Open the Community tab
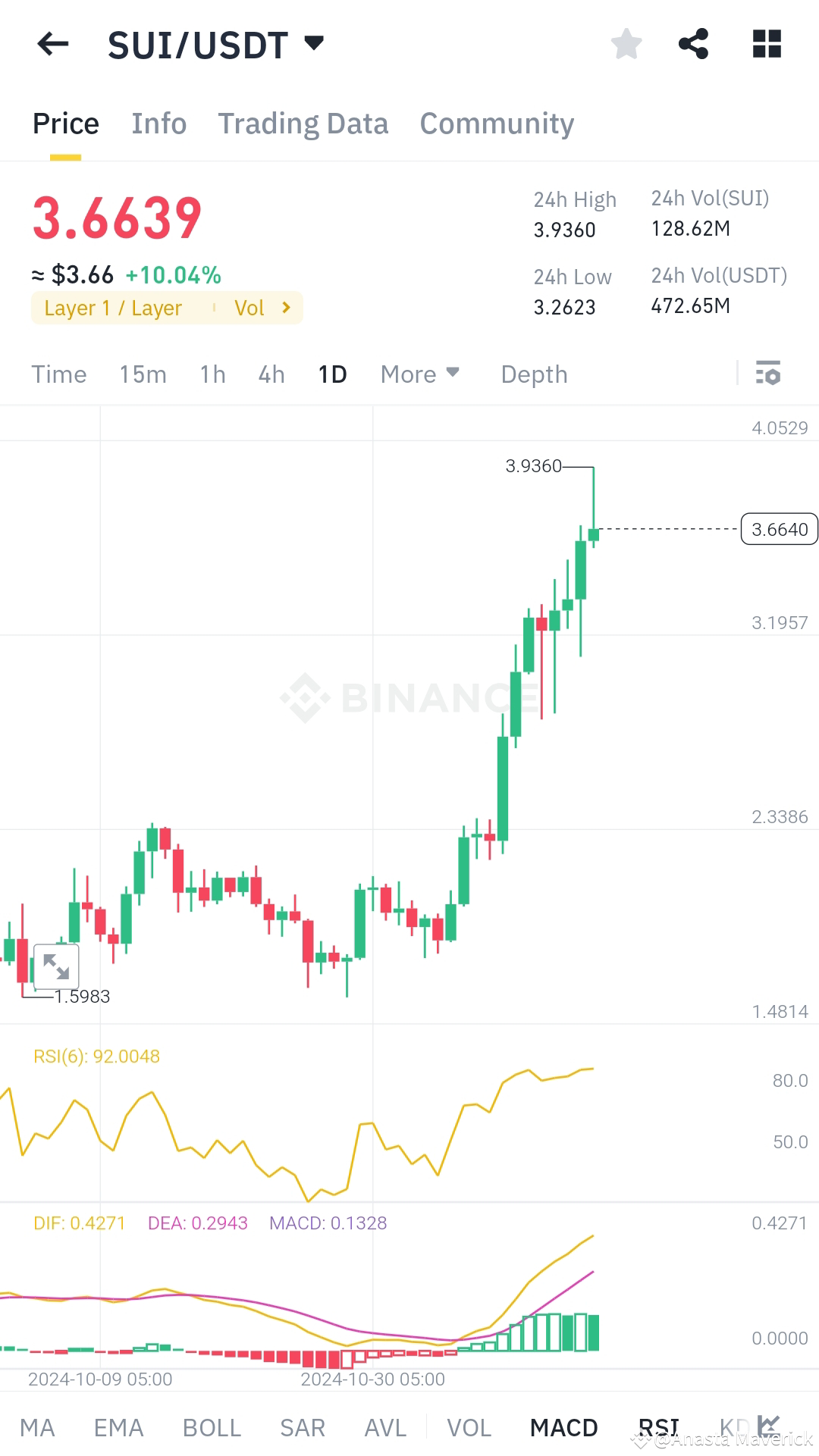 click(x=496, y=123)
